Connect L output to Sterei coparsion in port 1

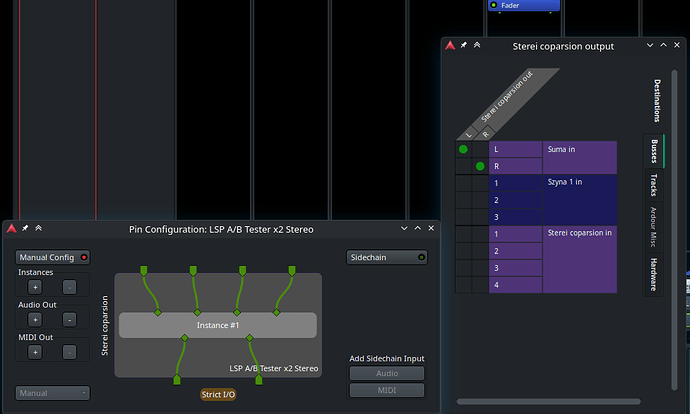coord(463,234)
